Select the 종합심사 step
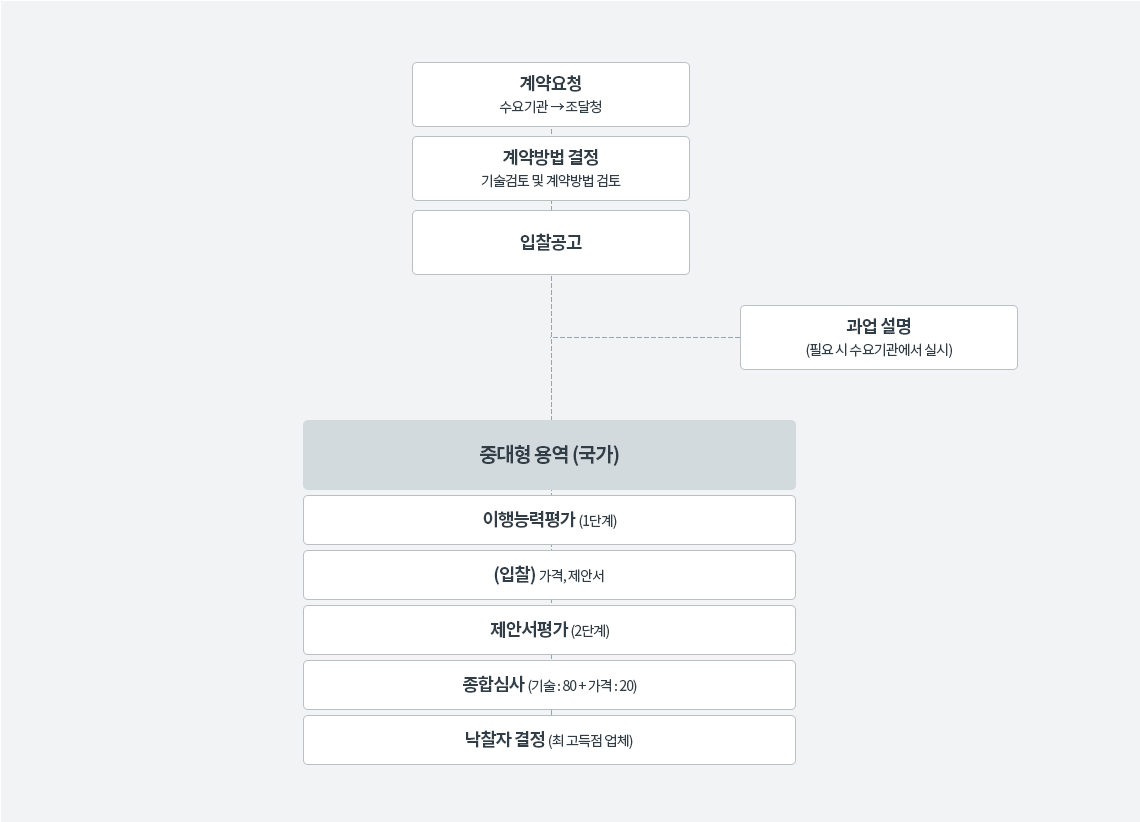Image resolution: width=1140 pixels, height=822 pixels. coord(549,685)
